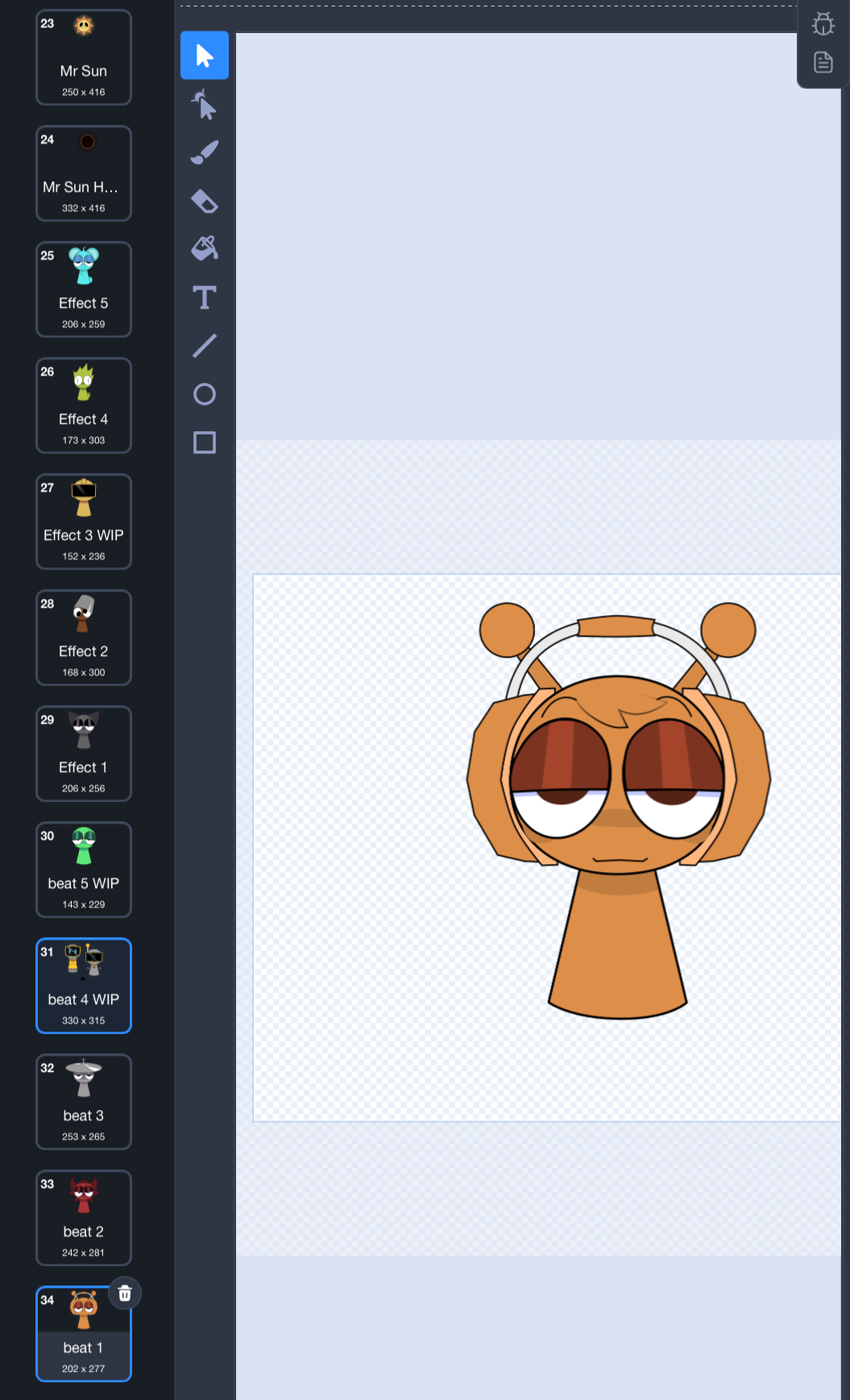Select the Line tool
The image size is (850, 1400).
205,346
